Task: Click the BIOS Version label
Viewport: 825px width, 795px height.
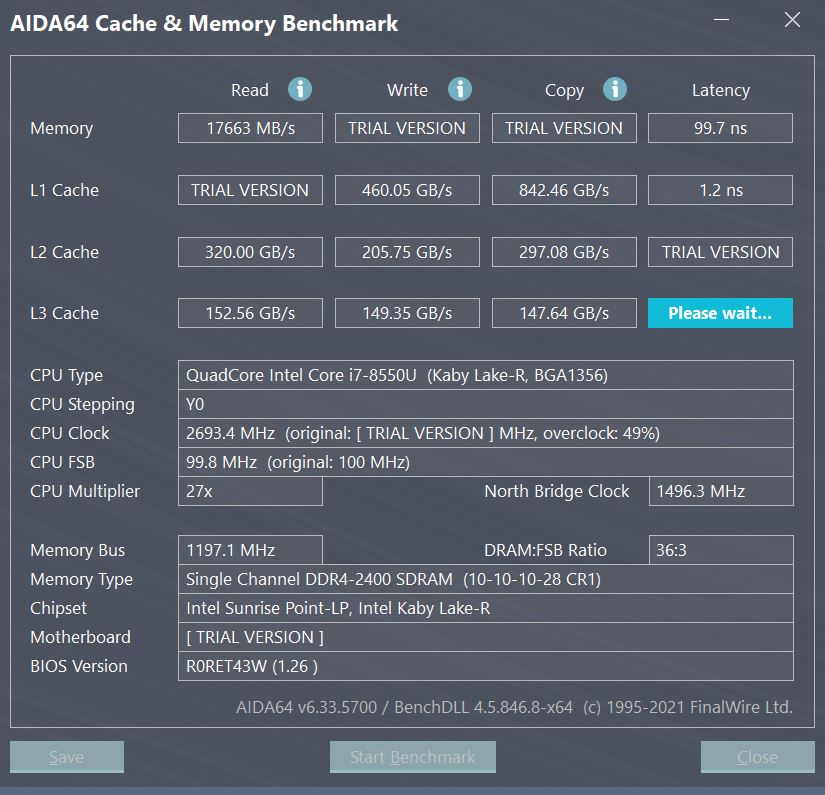Action: point(79,666)
